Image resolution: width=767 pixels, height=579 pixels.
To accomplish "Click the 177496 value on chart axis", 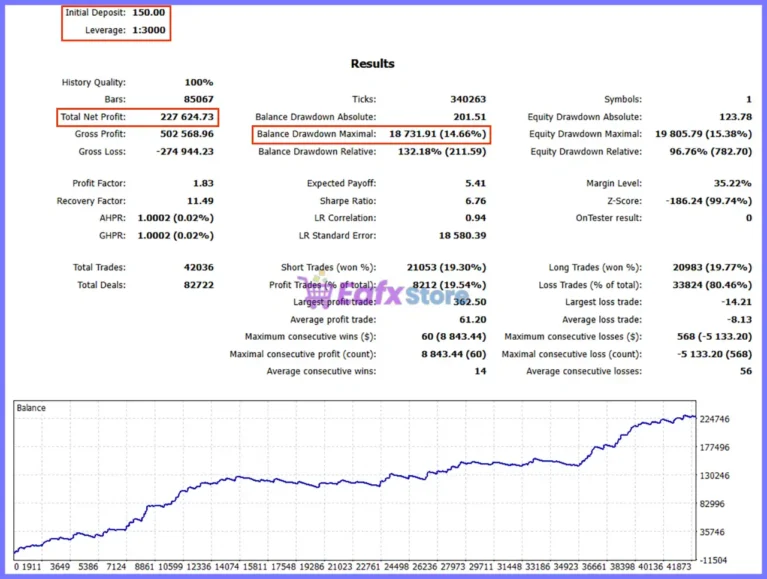I will point(714,447).
